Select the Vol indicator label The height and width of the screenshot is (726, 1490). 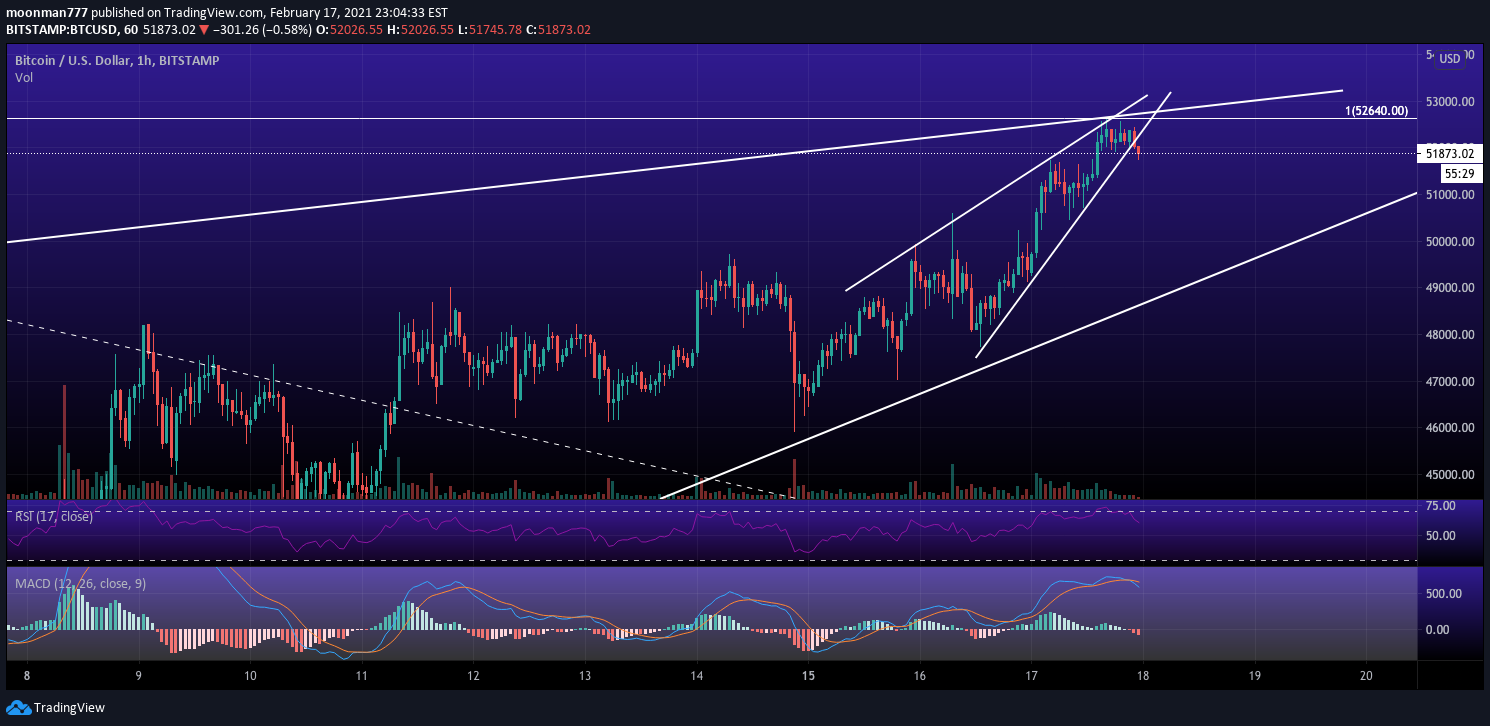24,78
